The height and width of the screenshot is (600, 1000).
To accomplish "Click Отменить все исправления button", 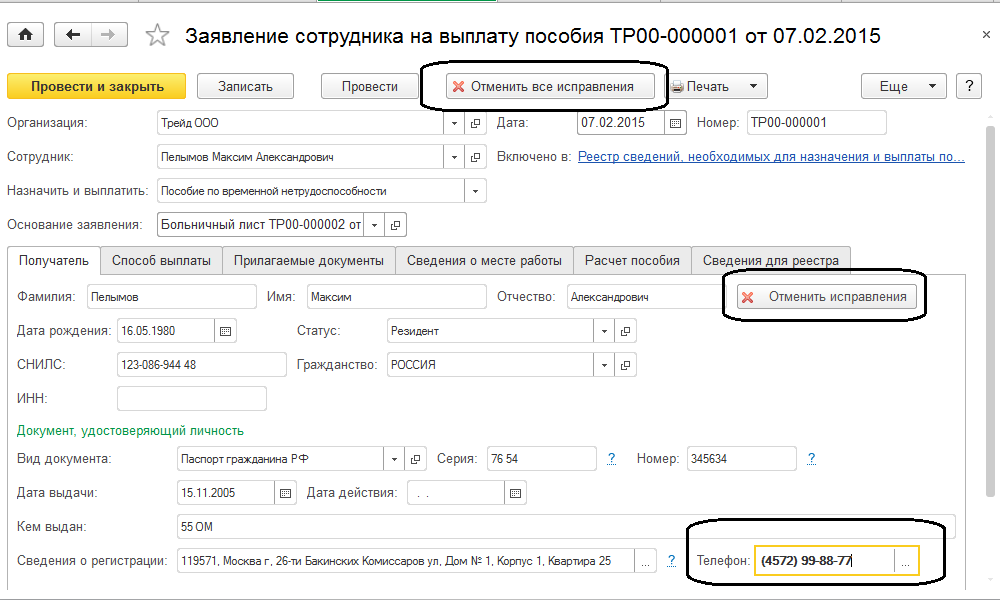I will click(542, 86).
